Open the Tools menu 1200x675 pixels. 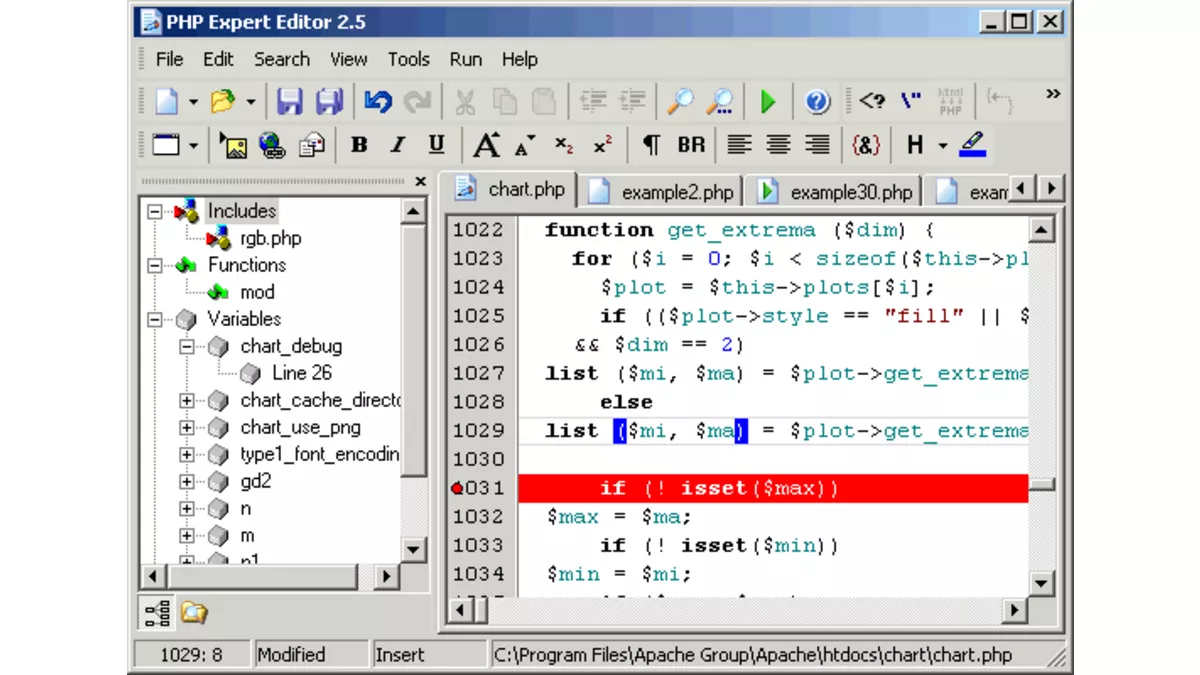point(408,59)
